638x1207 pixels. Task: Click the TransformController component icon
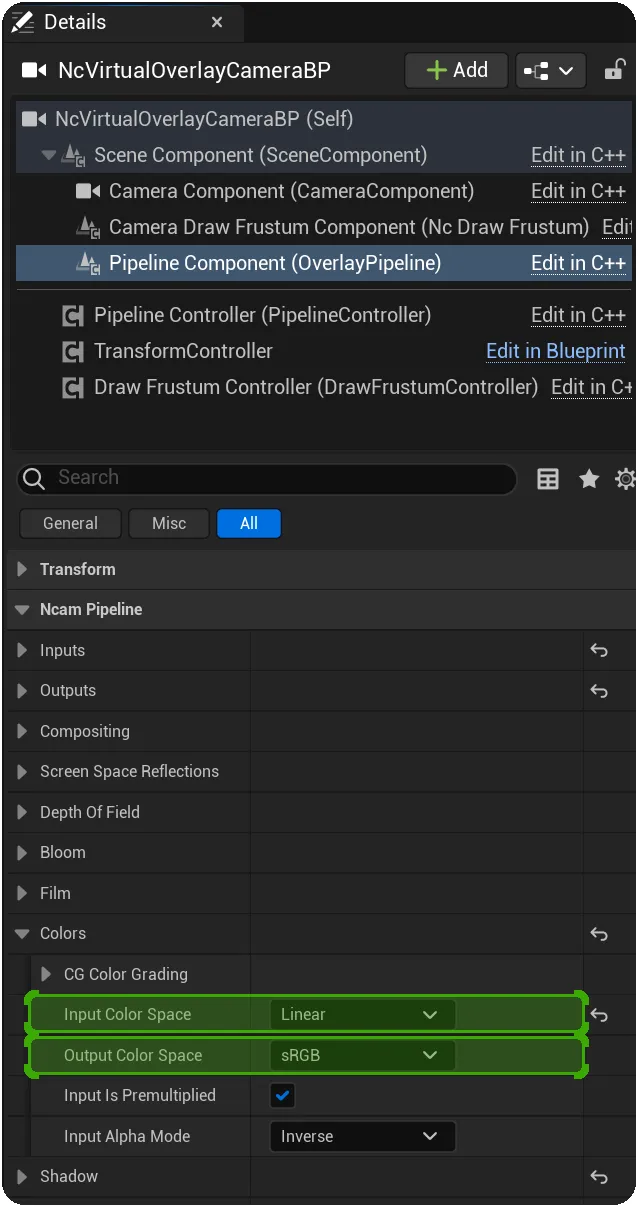coord(72,352)
